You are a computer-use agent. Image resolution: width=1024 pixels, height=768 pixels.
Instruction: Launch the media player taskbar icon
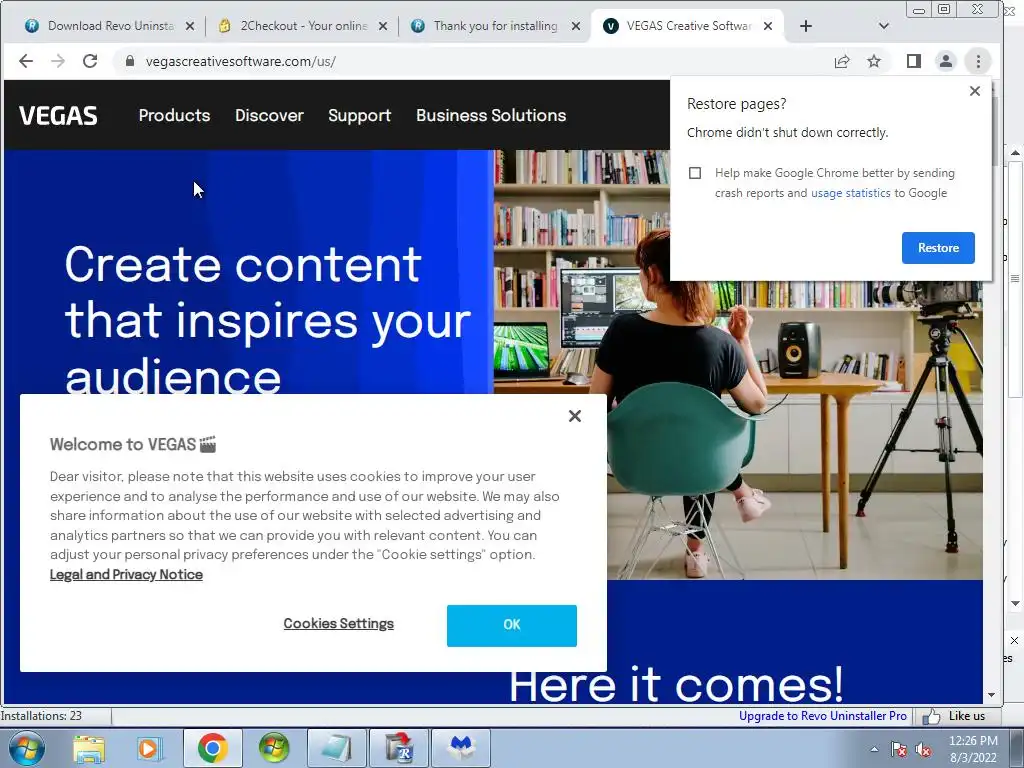point(150,749)
